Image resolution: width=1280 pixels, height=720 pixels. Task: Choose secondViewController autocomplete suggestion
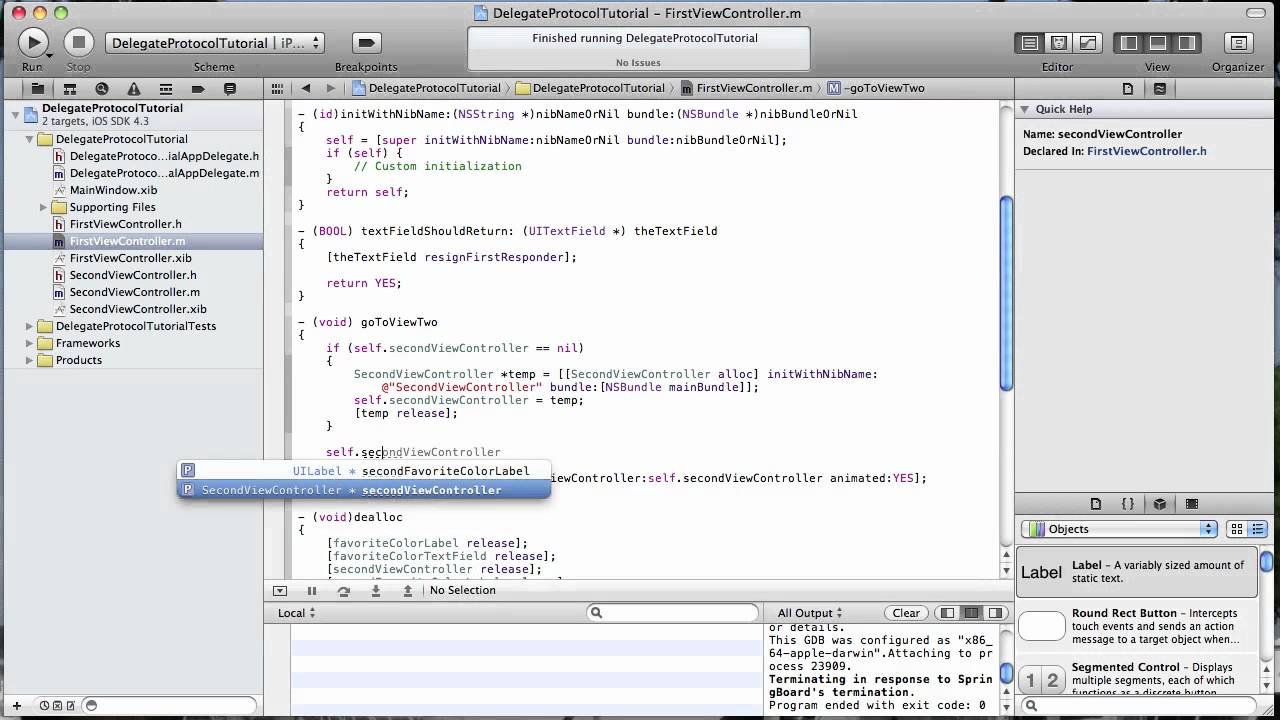point(364,490)
